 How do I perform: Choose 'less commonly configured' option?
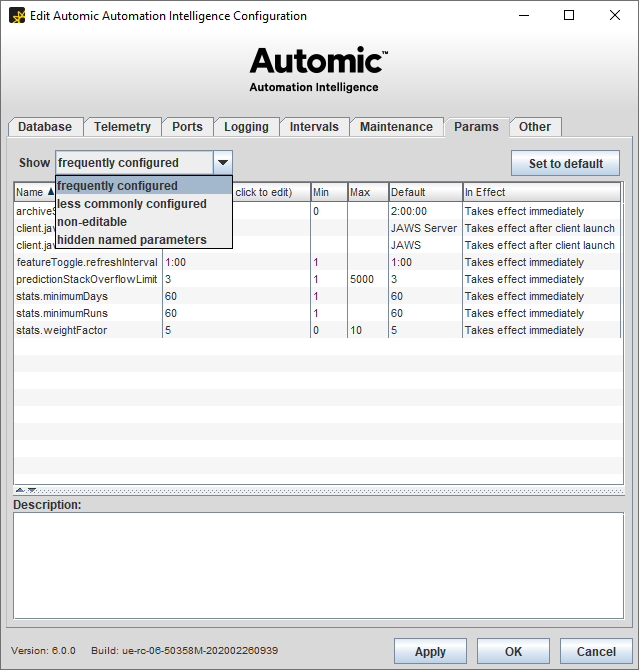(x=144, y=204)
